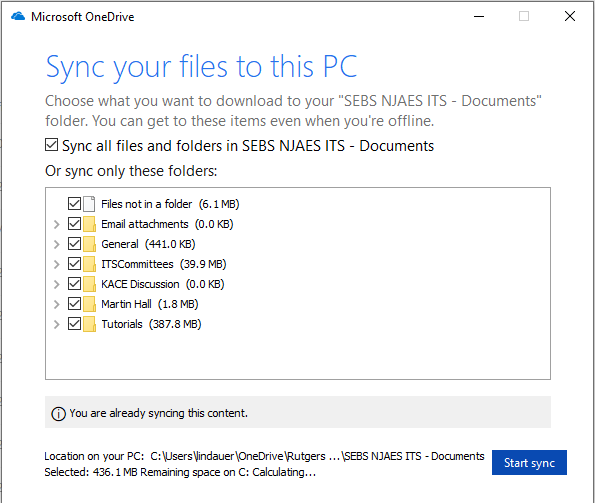
Task: Select the 'Files not in a folder (6.1 MB)' row text
Action: (170, 204)
